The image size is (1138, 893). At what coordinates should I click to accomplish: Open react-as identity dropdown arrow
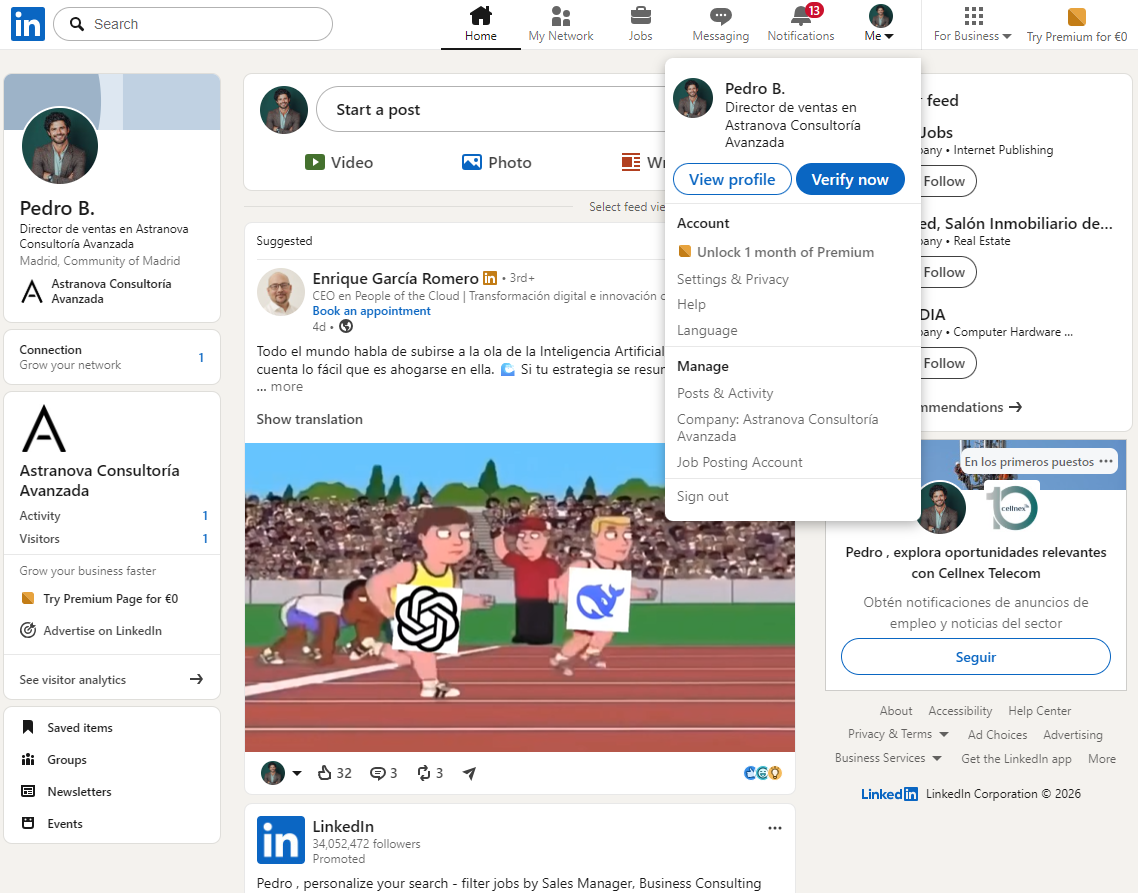tap(297, 773)
